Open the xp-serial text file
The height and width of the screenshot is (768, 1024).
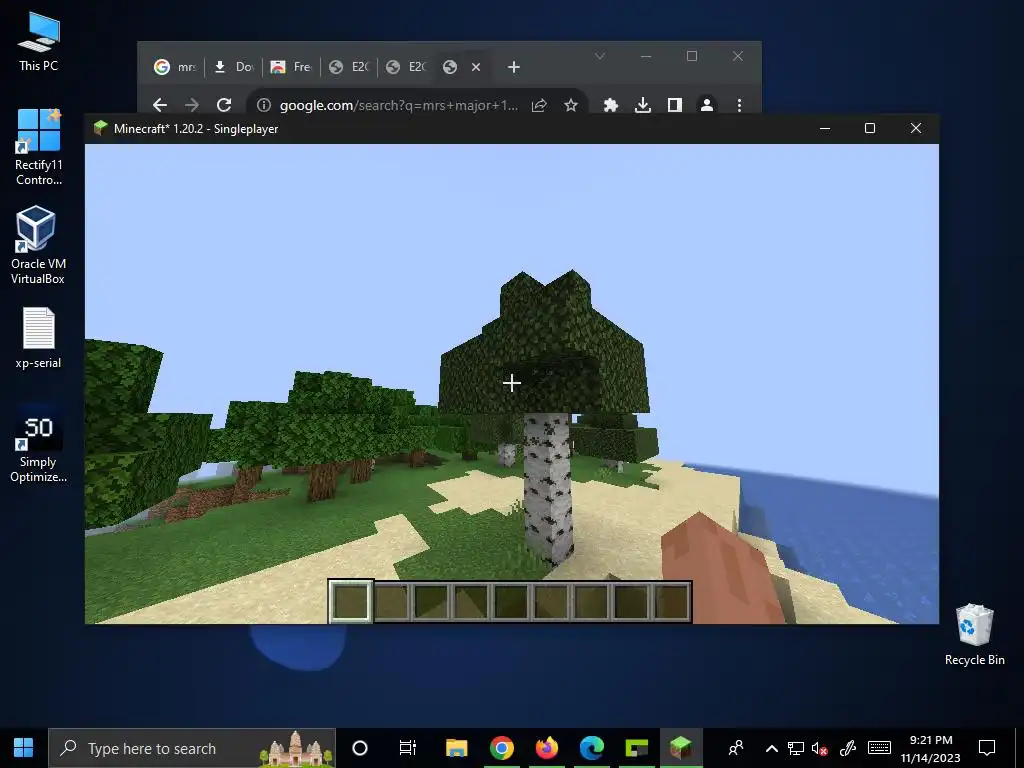(x=38, y=338)
